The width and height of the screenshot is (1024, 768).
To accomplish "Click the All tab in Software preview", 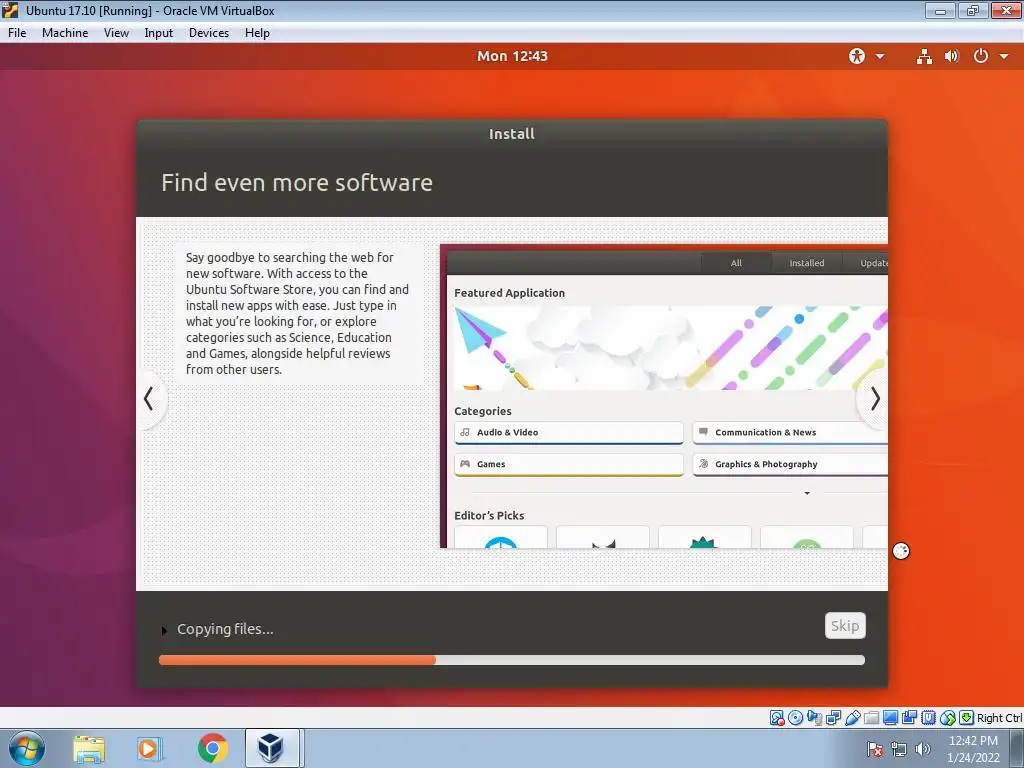I will (x=736, y=263).
